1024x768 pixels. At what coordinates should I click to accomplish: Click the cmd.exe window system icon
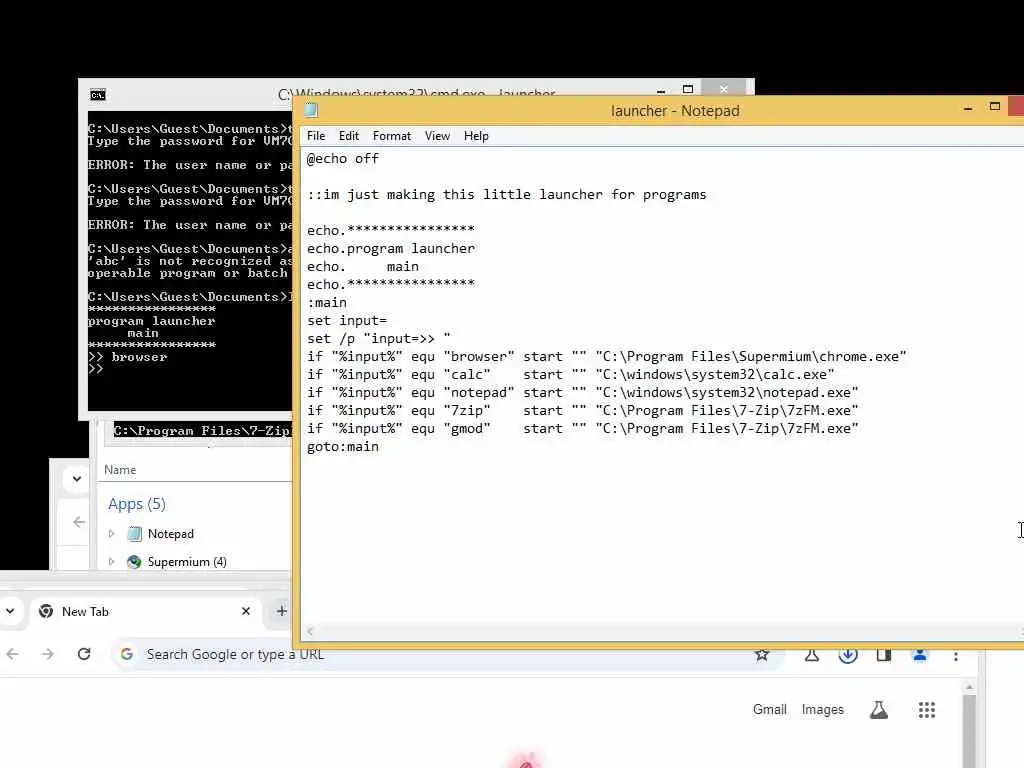(98, 95)
